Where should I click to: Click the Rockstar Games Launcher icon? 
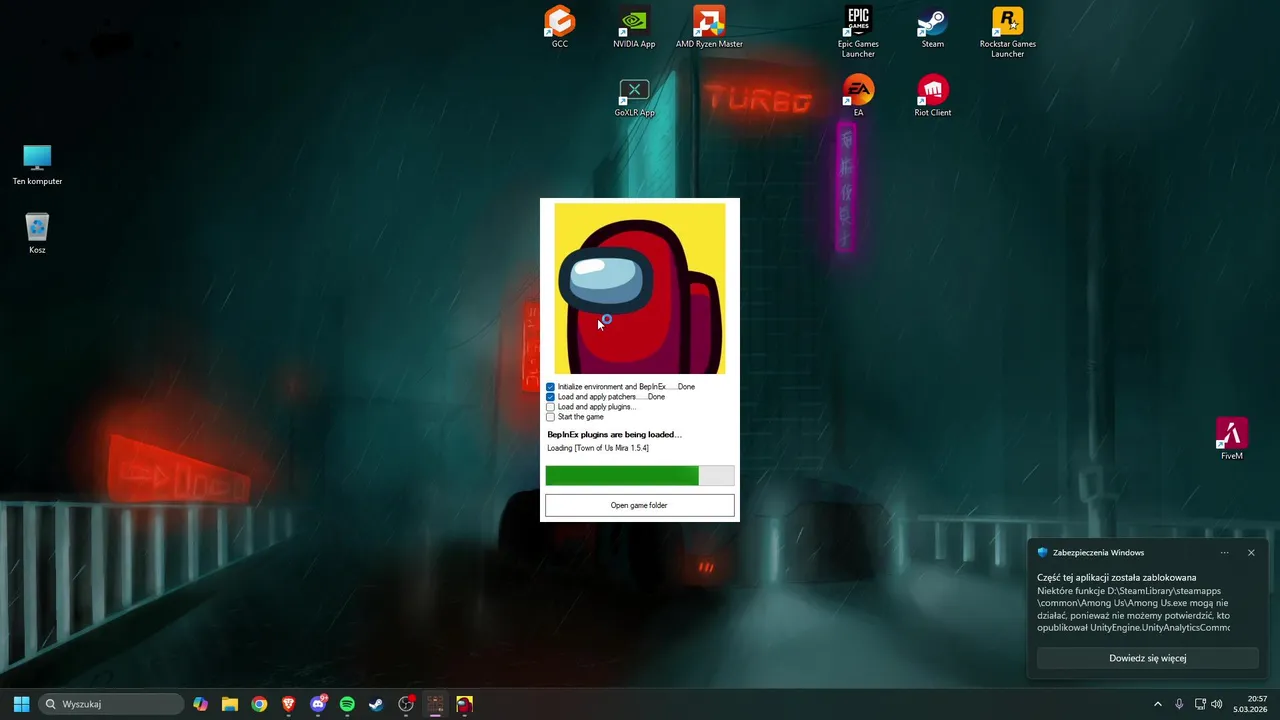click(x=1007, y=32)
